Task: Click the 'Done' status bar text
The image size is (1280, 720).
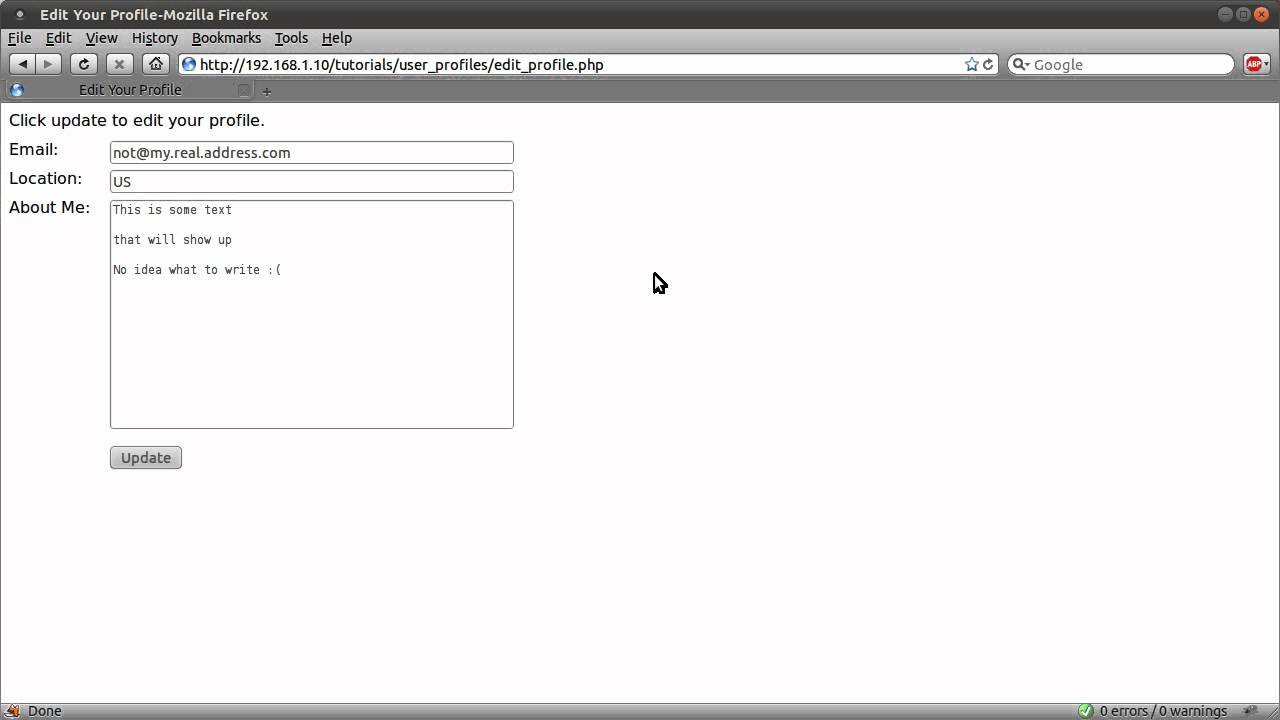Action: point(44,711)
